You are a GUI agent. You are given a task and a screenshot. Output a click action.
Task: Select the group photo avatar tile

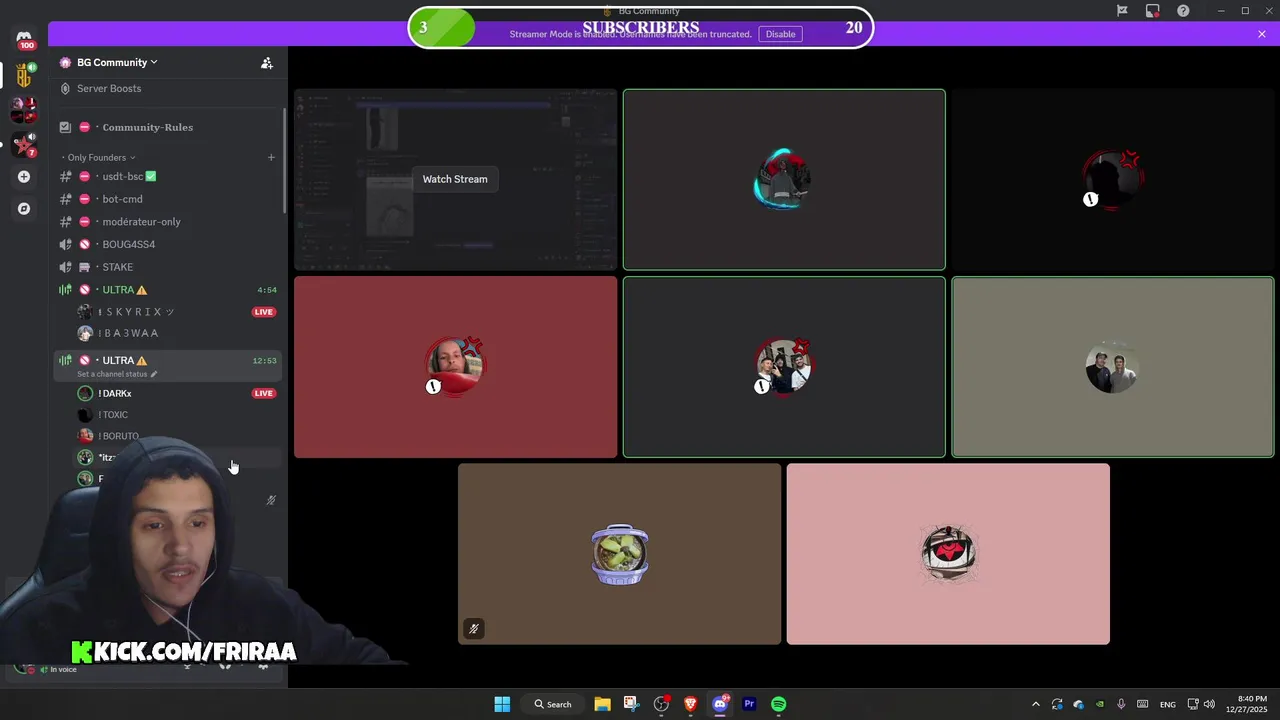[x=784, y=367]
